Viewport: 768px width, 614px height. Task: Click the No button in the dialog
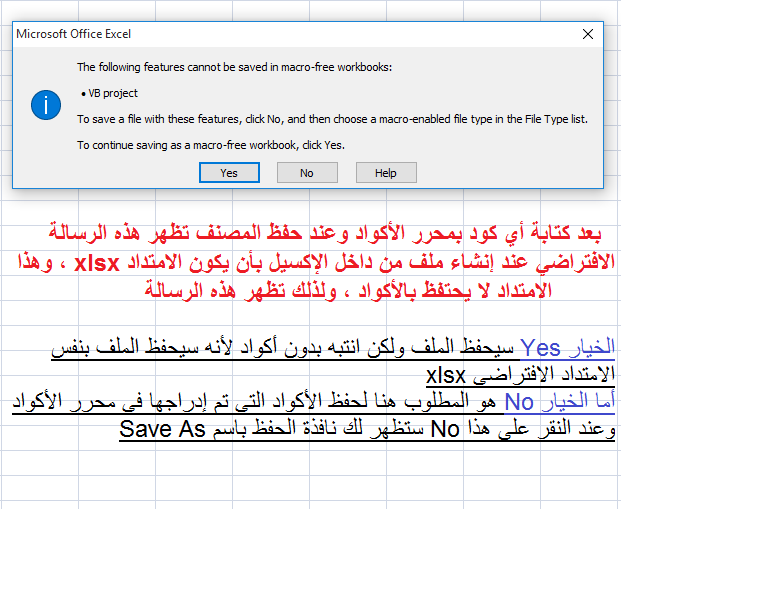tap(307, 173)
